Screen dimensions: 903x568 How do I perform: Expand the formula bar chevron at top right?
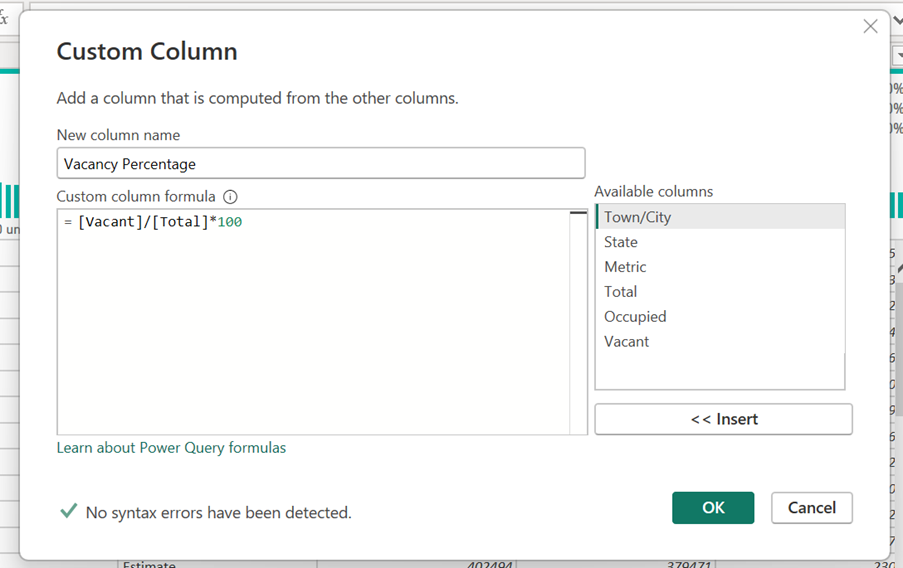tap(897, 21)
